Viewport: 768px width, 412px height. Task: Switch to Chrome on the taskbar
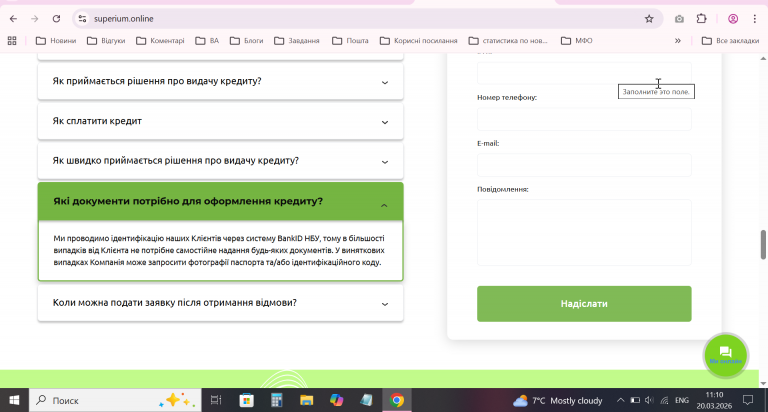(397, 400)
